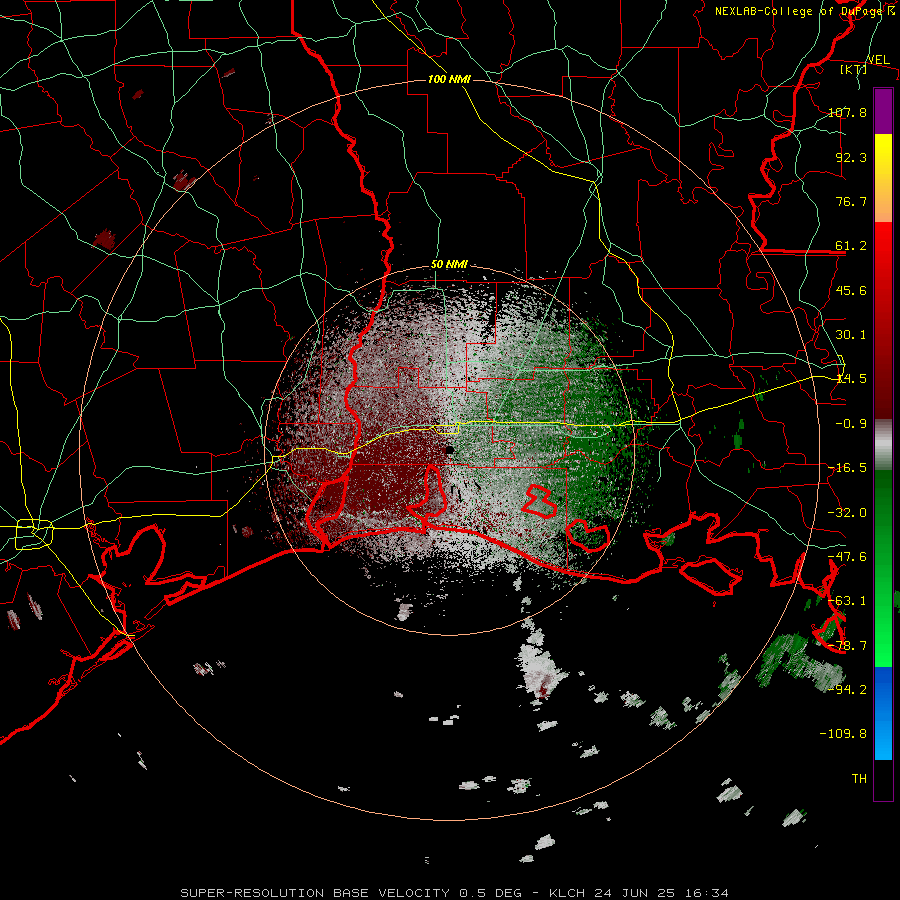
Task: Click the 14.5 velocity scale value
Action: pos(851,379)
